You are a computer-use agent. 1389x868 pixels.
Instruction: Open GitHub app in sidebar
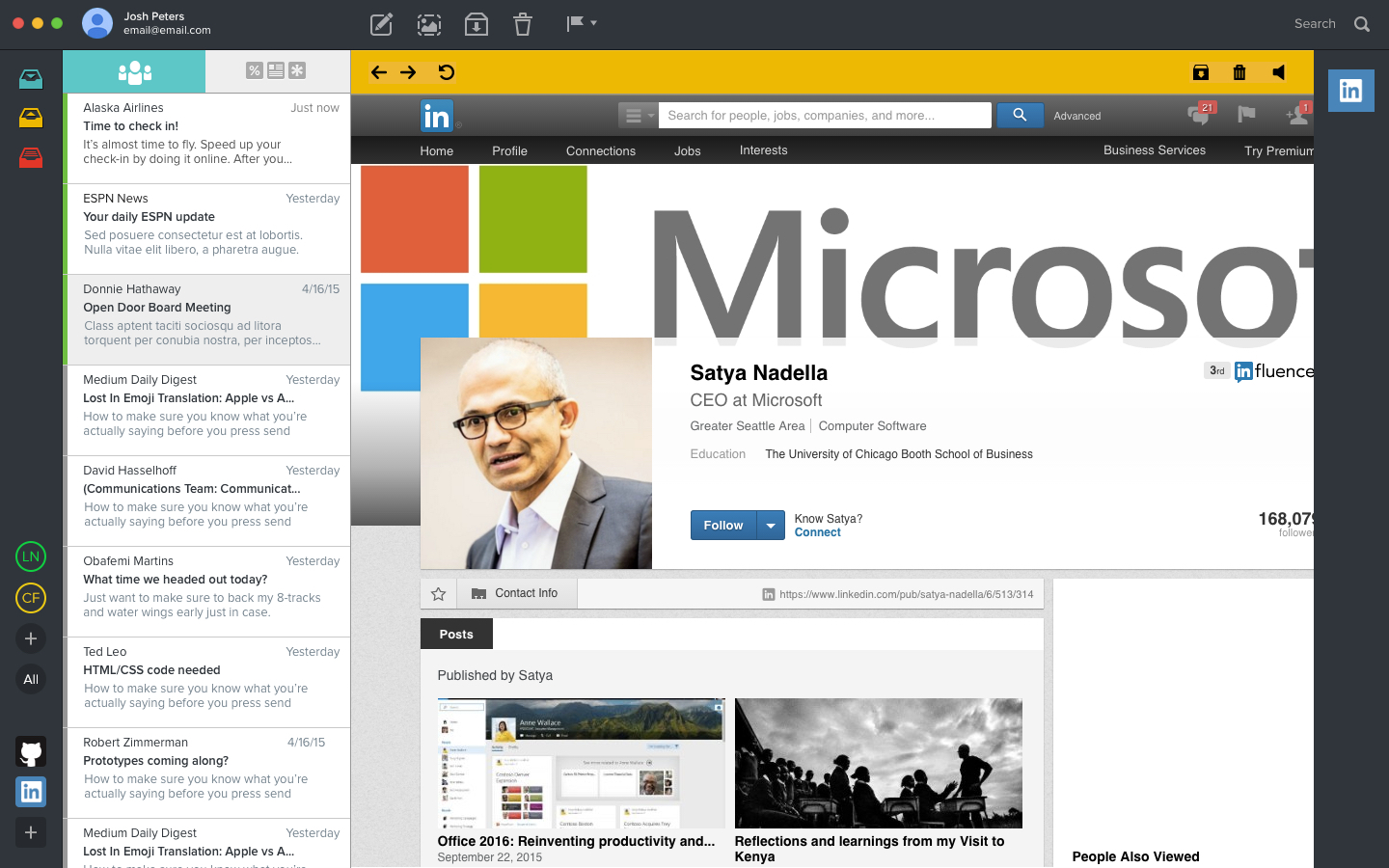click(31, 752)
